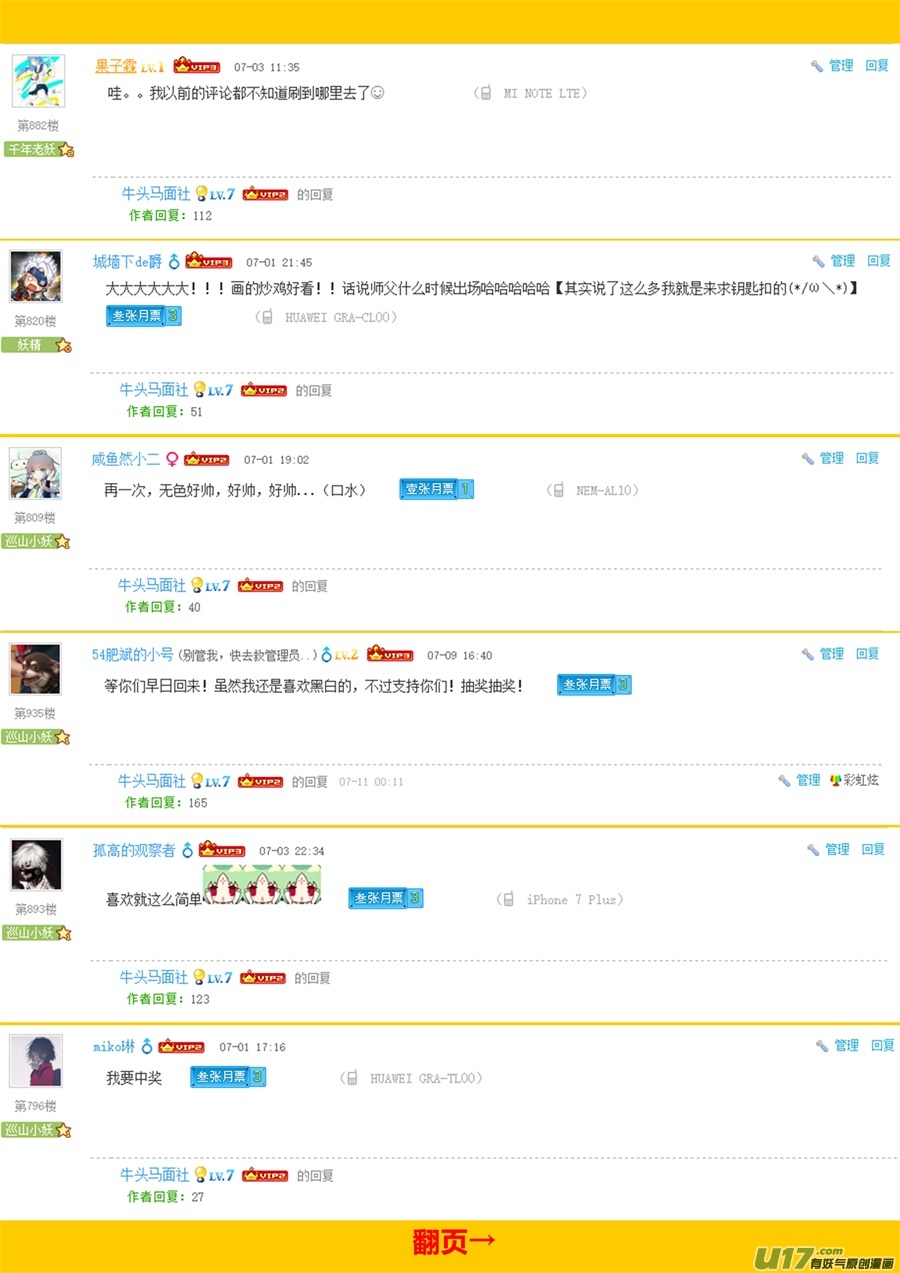The image size is (900, 1273).
Task: Open 城墙下de爵's avatar thumbnail
Action: 36,276
